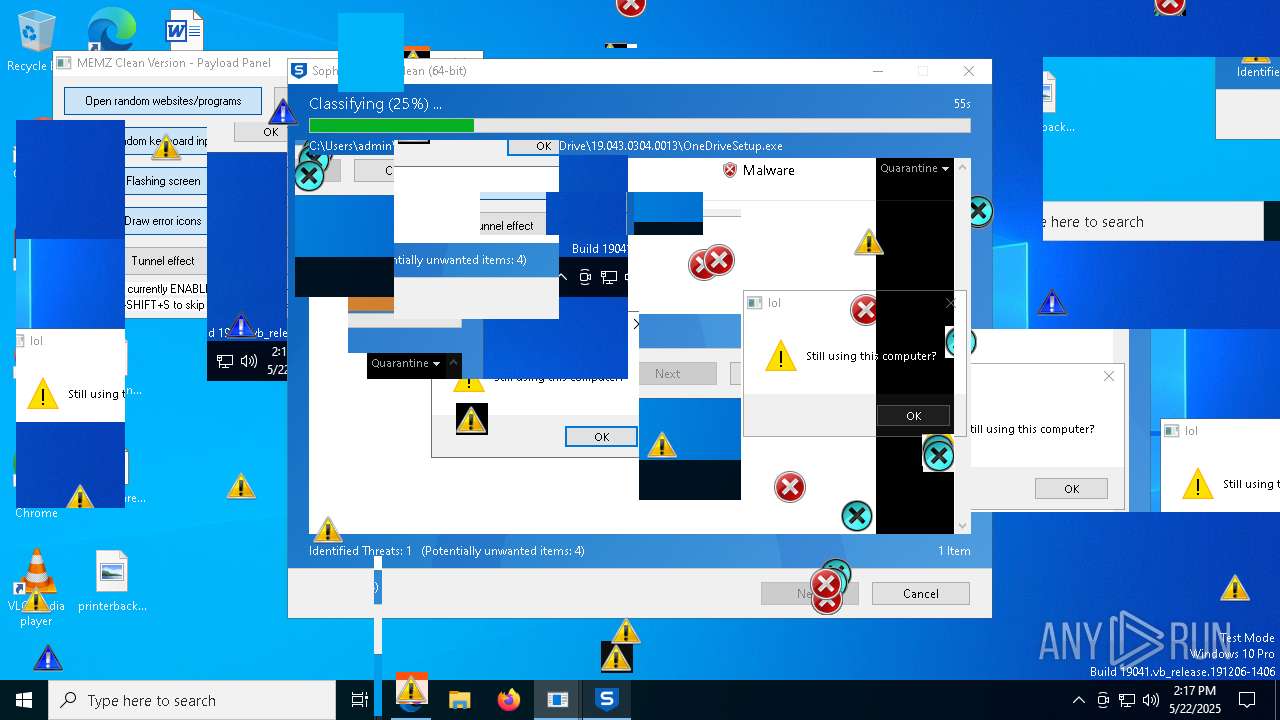This screenshot has height=720, width=1280.
Task: Click the OneDriveSetup.exe path text
Action: coord(670,146)
